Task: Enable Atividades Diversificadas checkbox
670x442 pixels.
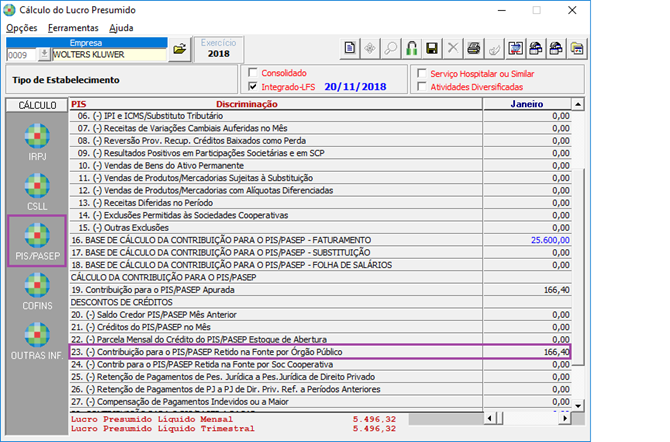Action: [422, 87]
